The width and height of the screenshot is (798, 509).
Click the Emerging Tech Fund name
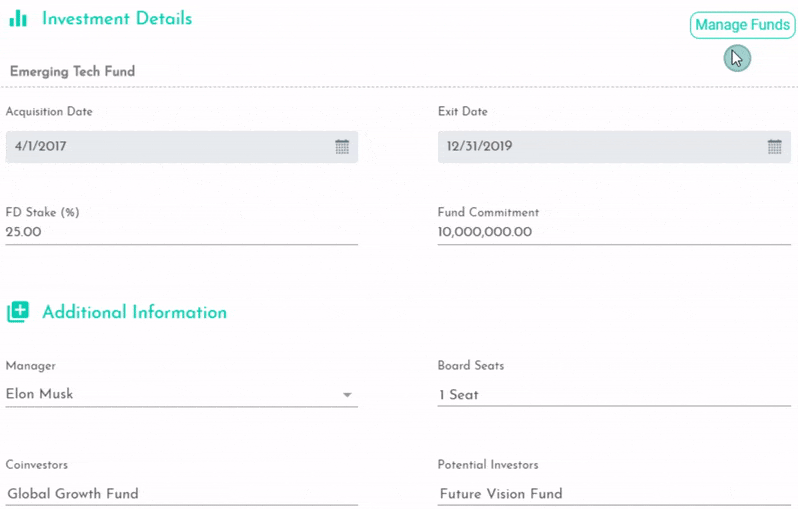[x=72, y=71]
